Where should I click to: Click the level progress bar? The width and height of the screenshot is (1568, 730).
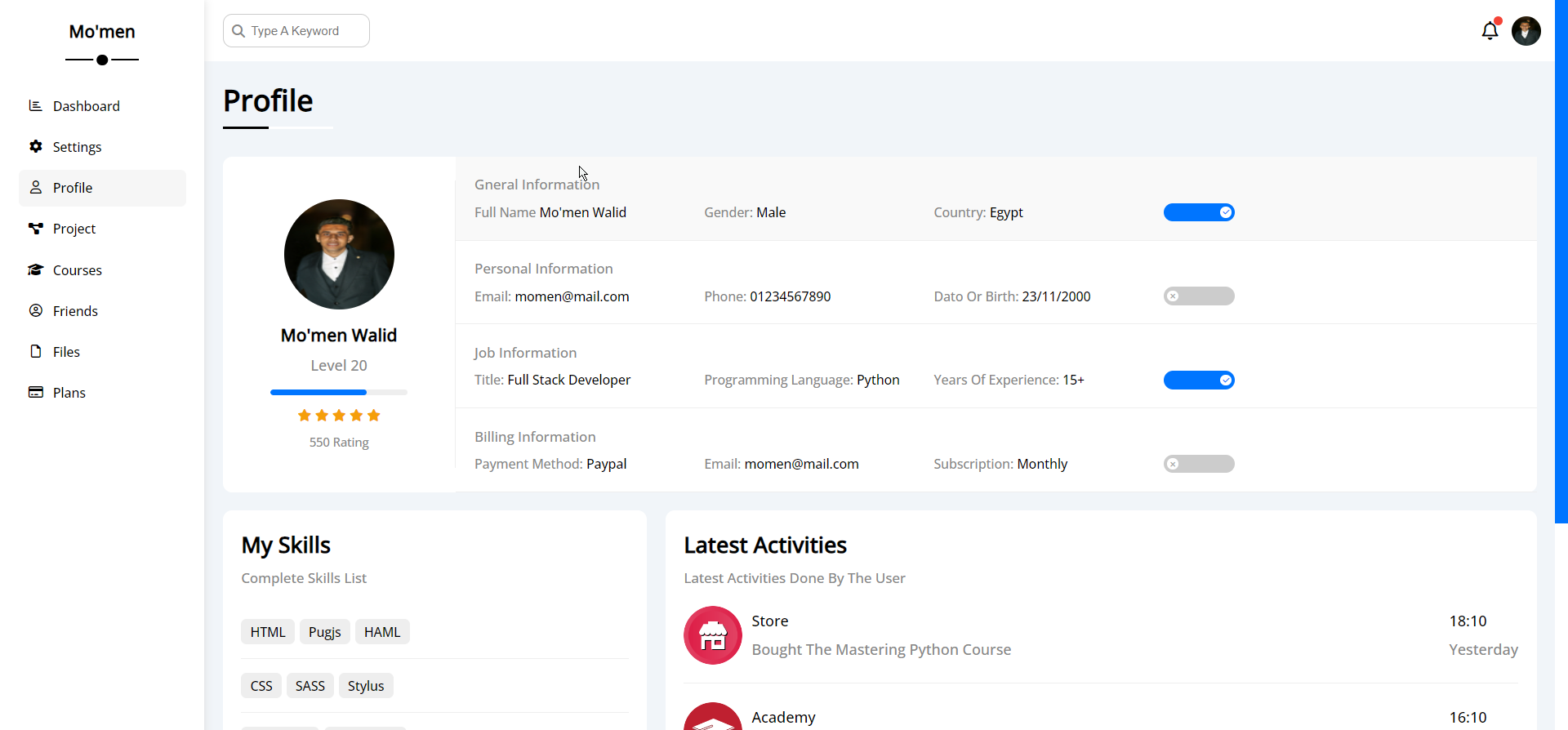[x=338, y=393]
